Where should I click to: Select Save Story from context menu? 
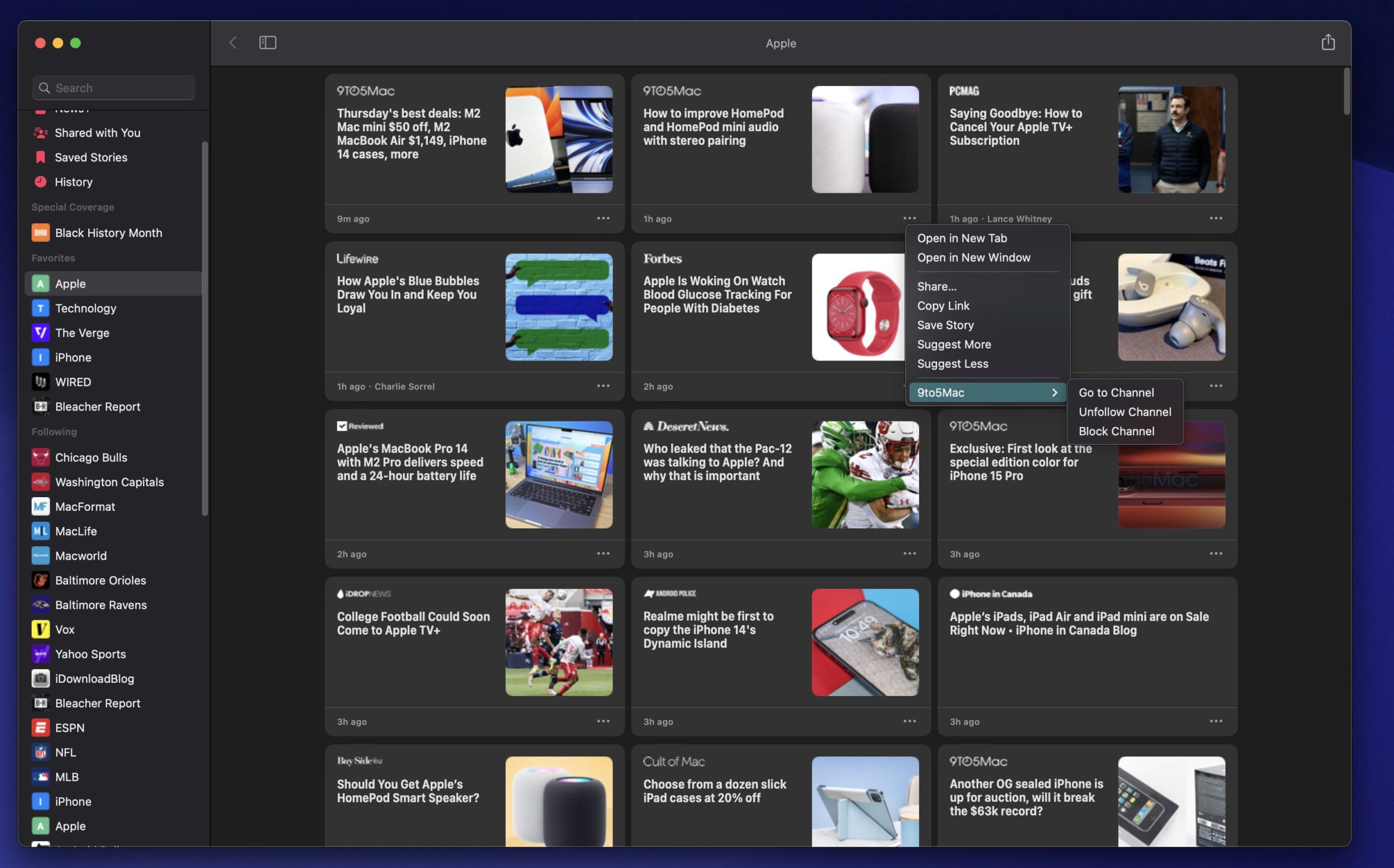987,325
